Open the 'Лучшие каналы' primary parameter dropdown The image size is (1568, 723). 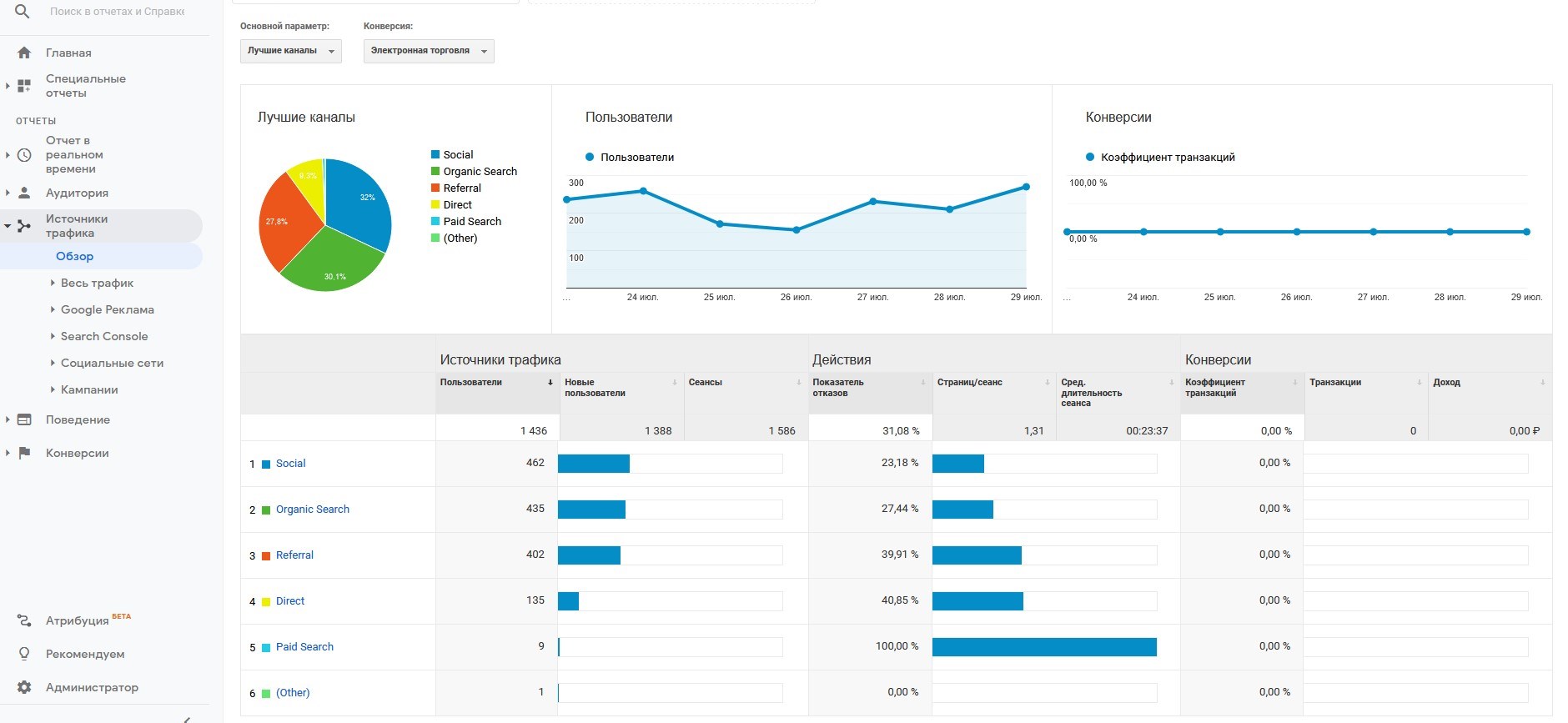click(290, 51)
